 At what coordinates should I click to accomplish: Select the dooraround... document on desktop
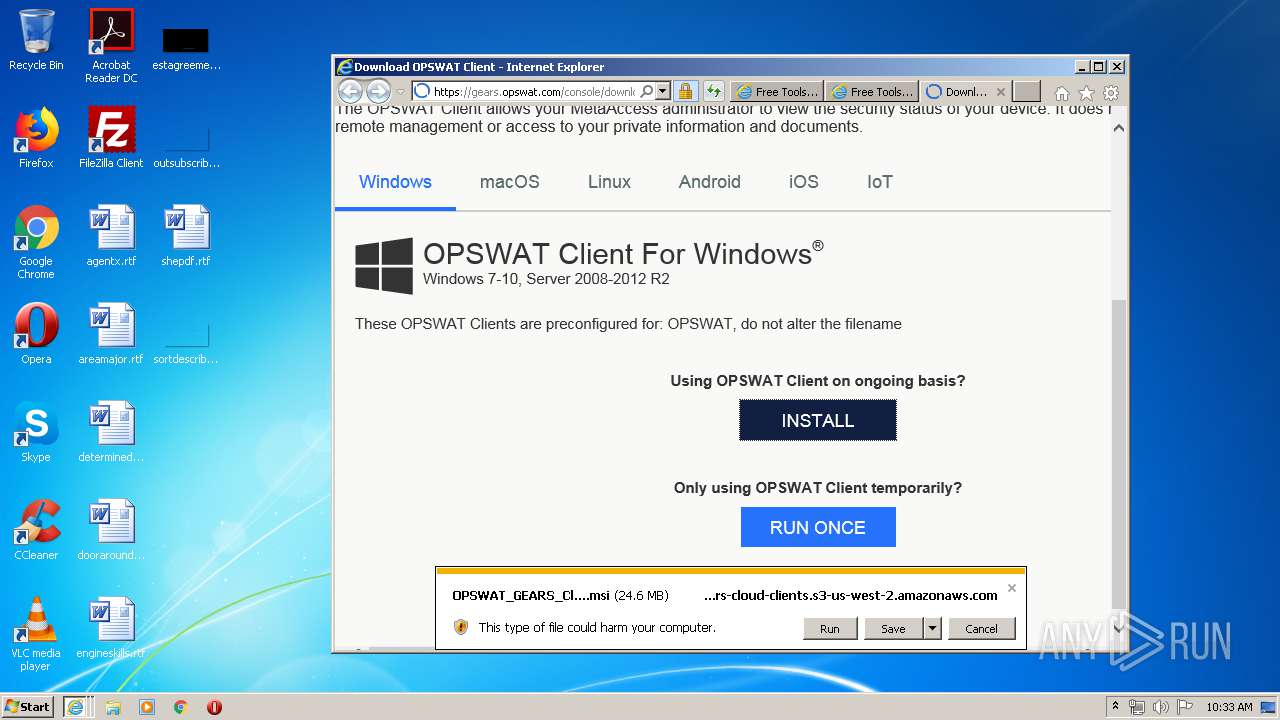(x=111, y=530)
